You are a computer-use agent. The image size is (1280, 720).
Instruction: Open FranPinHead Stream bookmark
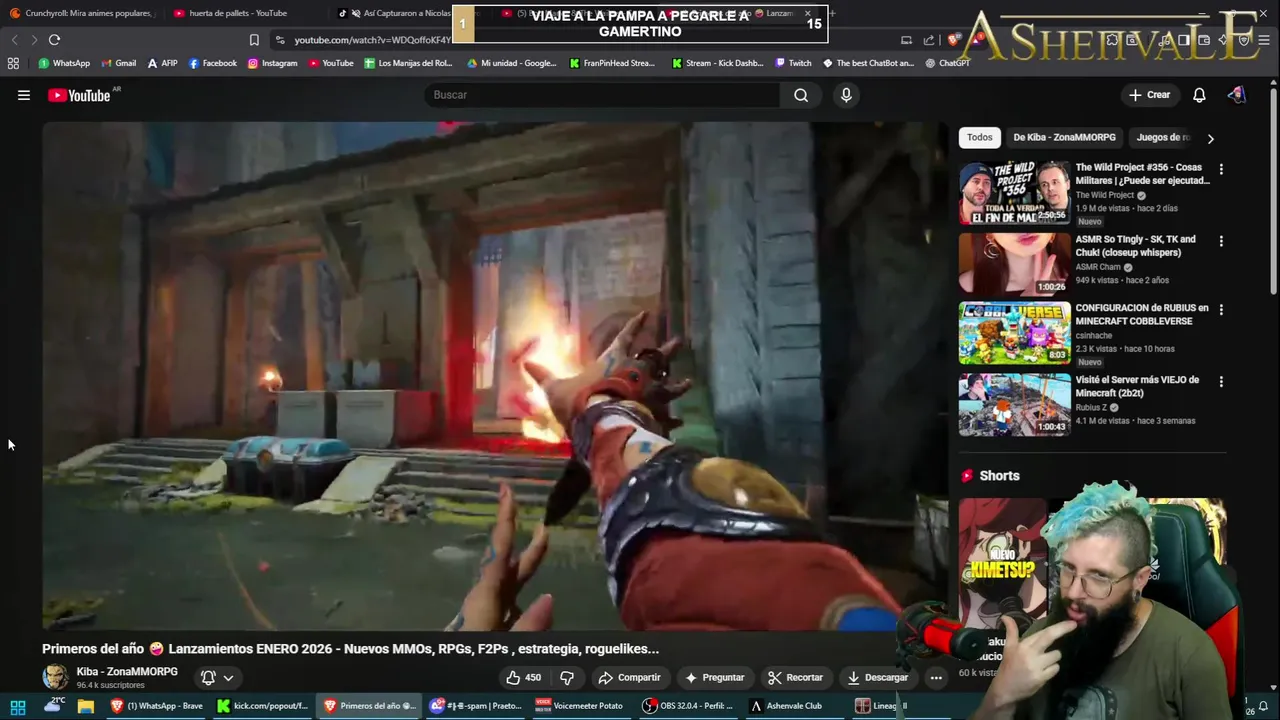tap(612, 63)
